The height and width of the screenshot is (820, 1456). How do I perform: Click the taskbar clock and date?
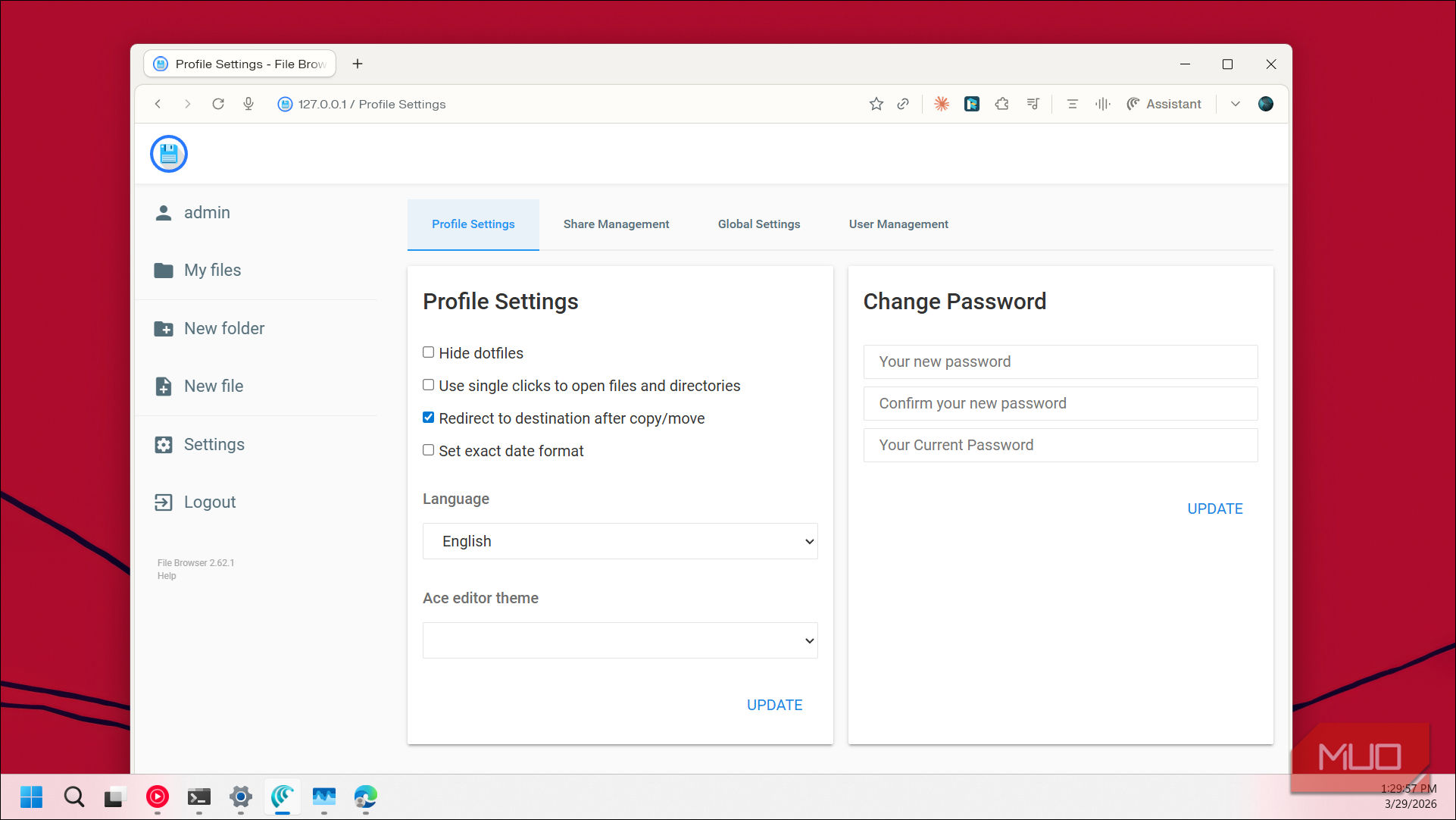point(1410,797)
